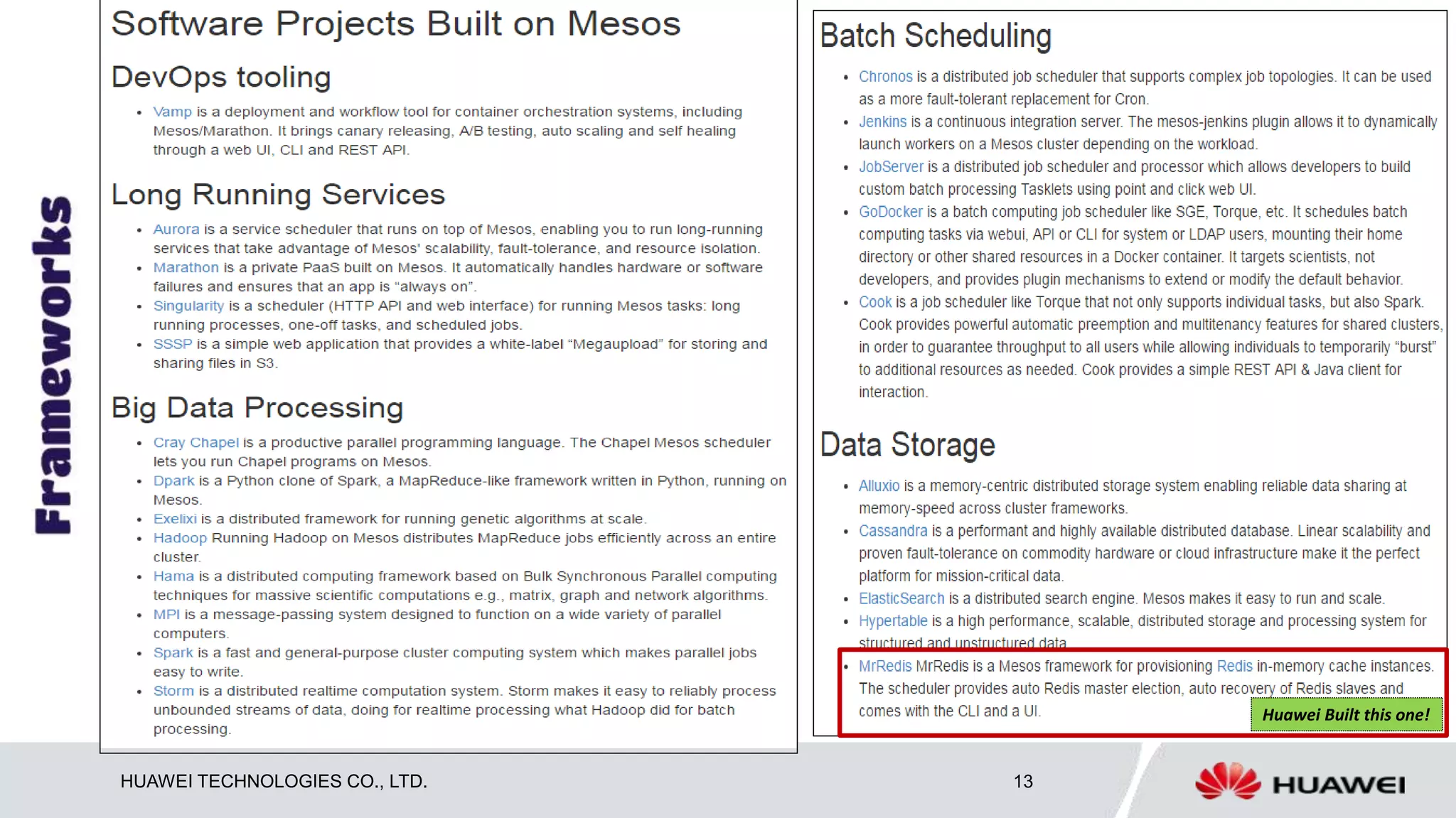The height and width of the screenshot is (818, 1456).
Task: Open the Chronos job scheduler link
Action: point(885,77)
